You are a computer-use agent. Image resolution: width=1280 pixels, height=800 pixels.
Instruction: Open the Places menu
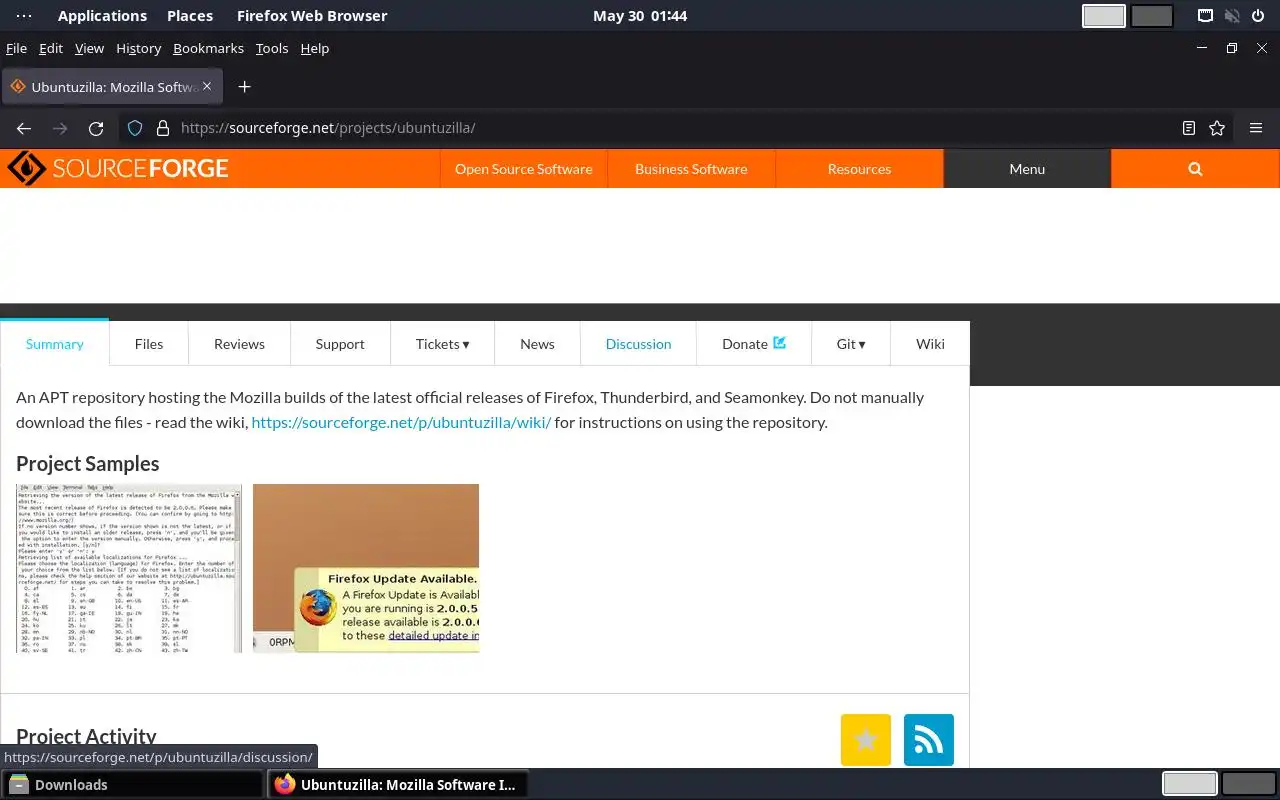coord(190,16)
